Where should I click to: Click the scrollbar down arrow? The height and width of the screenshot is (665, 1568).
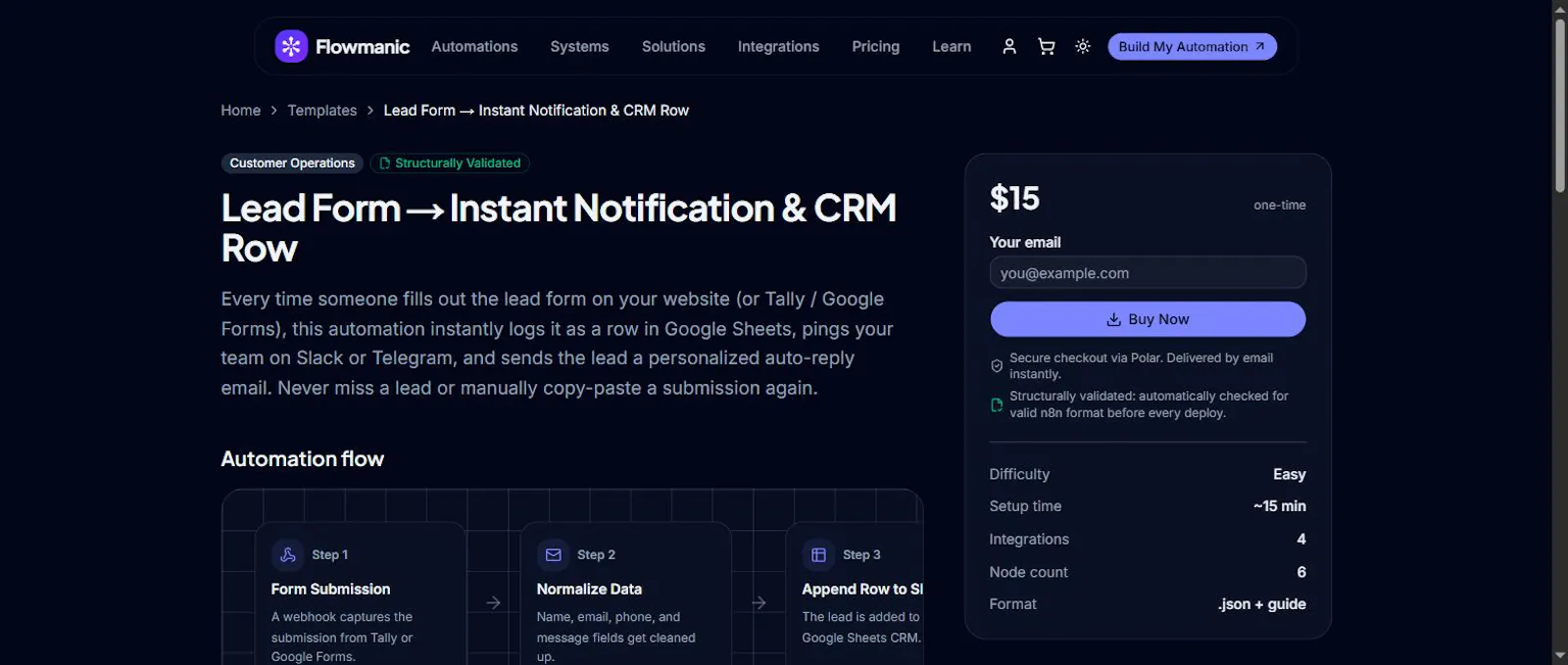click(x=1560, y=655)
